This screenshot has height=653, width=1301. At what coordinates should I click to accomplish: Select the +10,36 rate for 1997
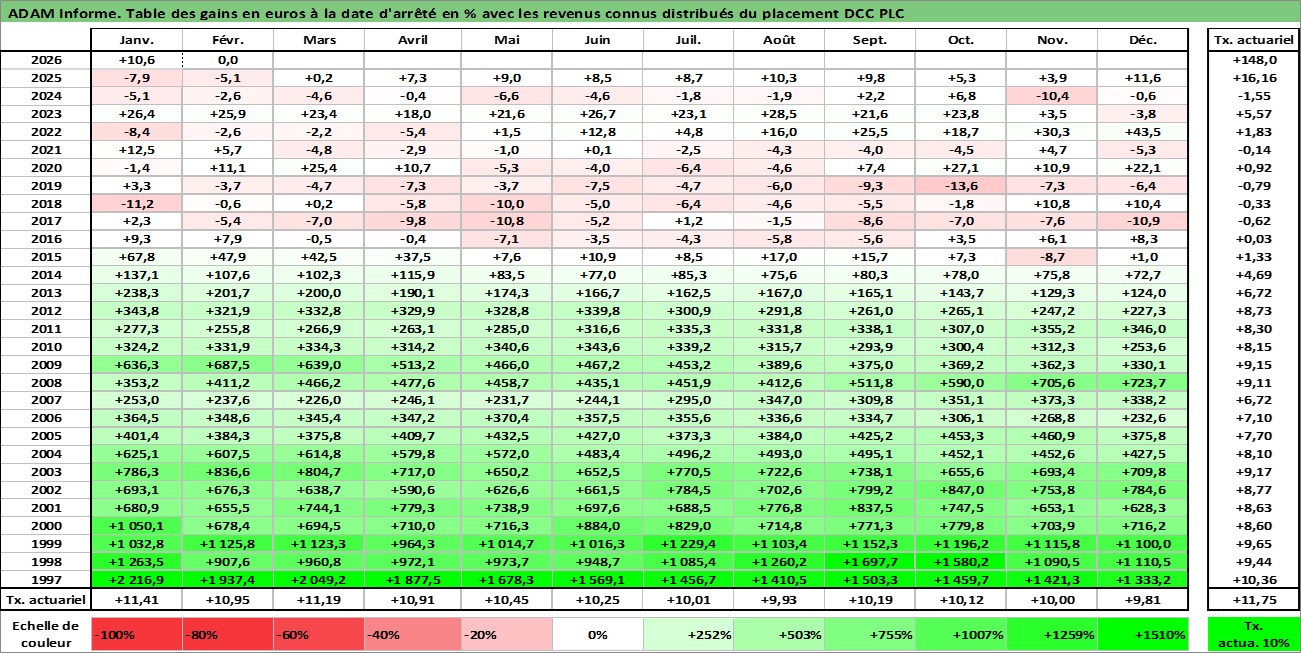pos(1253,580)
